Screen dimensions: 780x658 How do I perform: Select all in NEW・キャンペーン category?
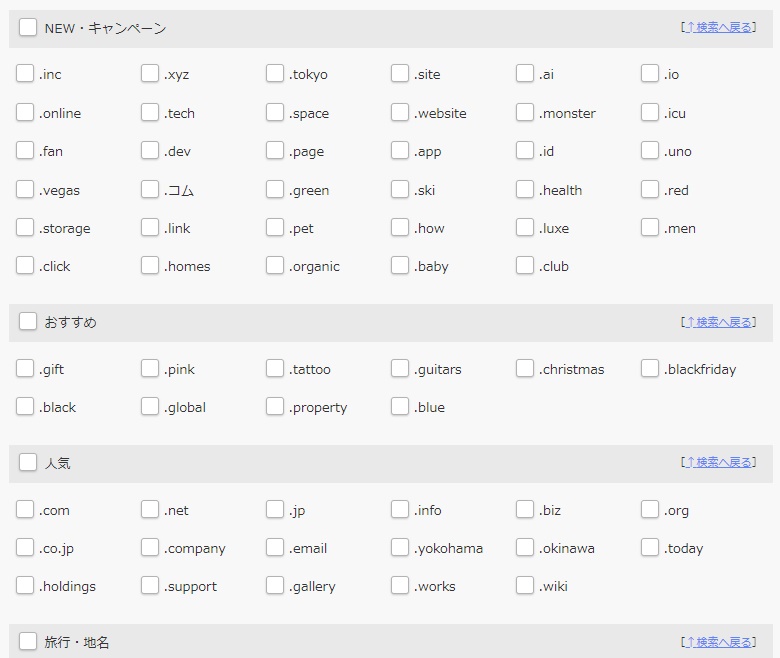[x=28, y=27]
